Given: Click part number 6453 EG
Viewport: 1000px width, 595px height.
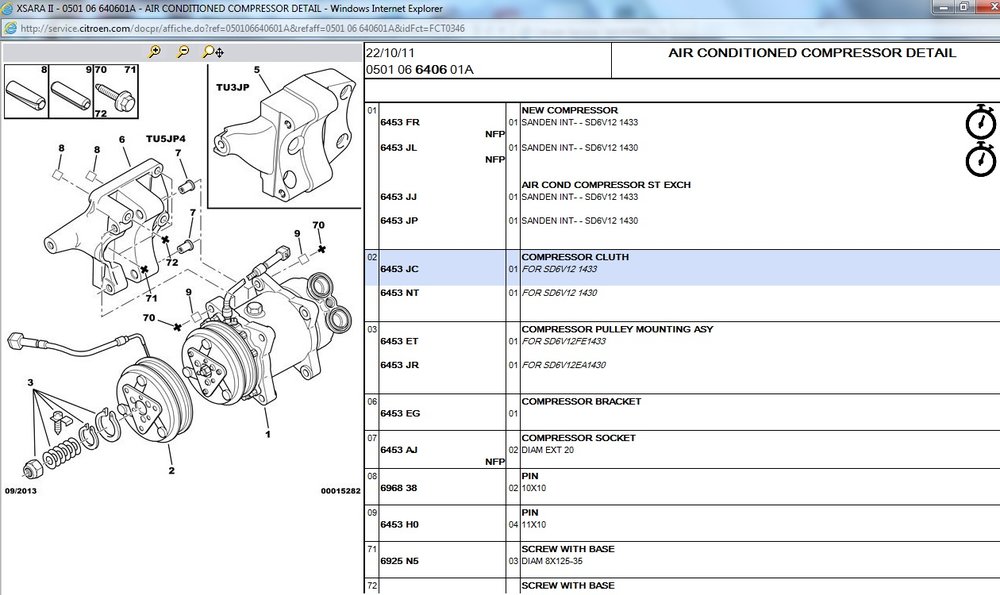Looking at the screenshot, I should pyautogui.click(x=400, y=413).
